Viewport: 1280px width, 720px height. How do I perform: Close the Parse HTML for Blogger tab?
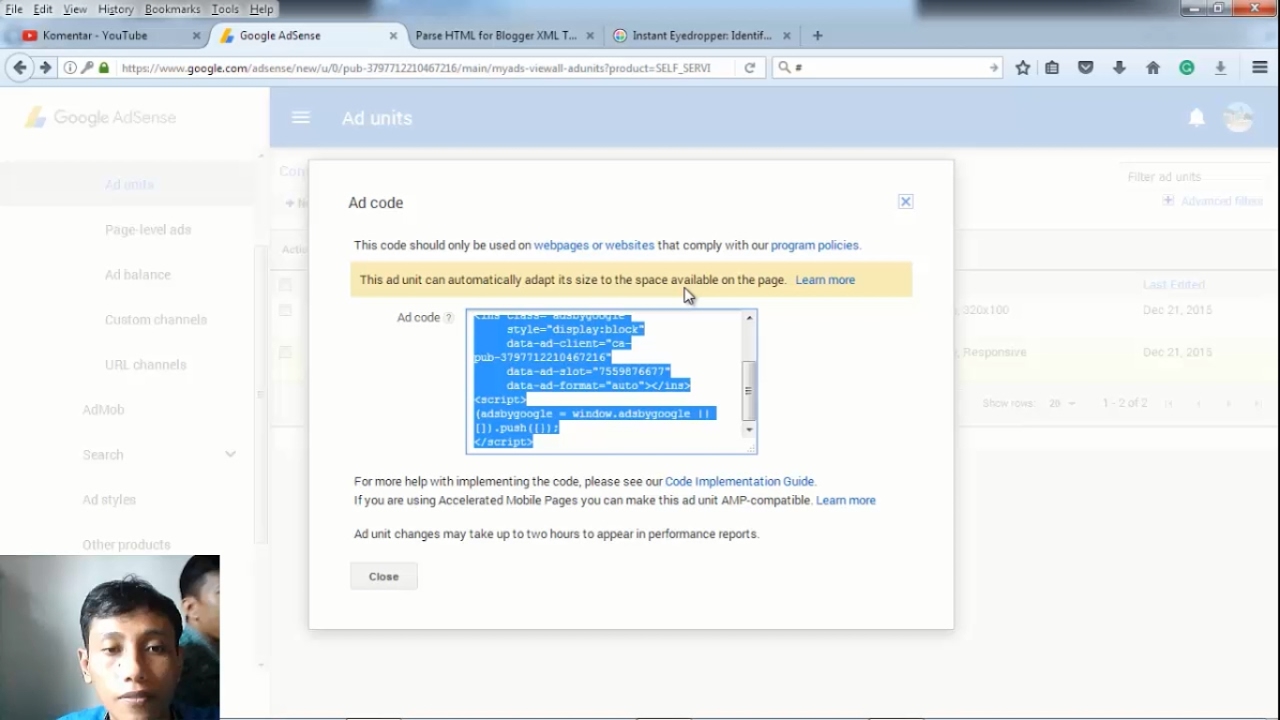pyautogui.click(x=590, y=35)
